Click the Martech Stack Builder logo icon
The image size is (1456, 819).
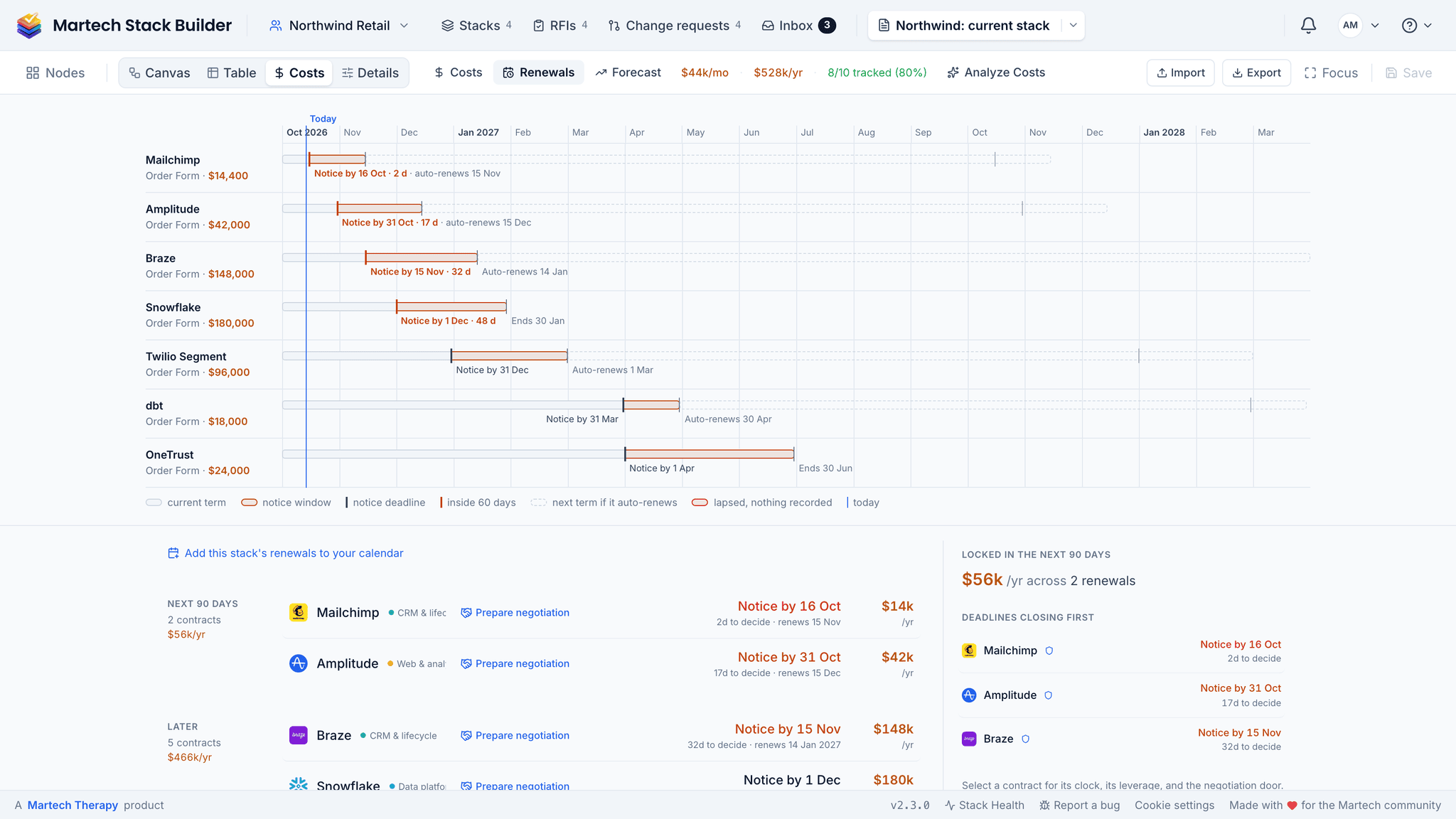[29, 26]
